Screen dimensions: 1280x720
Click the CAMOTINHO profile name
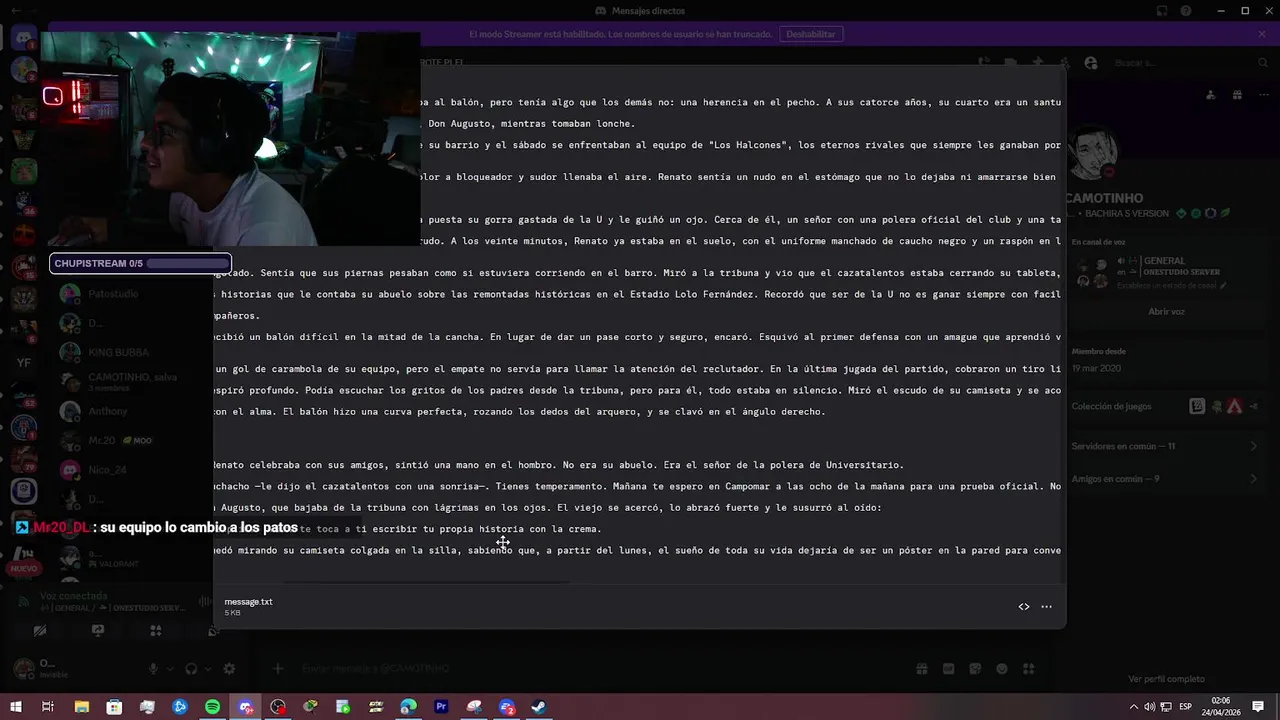pos(1104,198)
